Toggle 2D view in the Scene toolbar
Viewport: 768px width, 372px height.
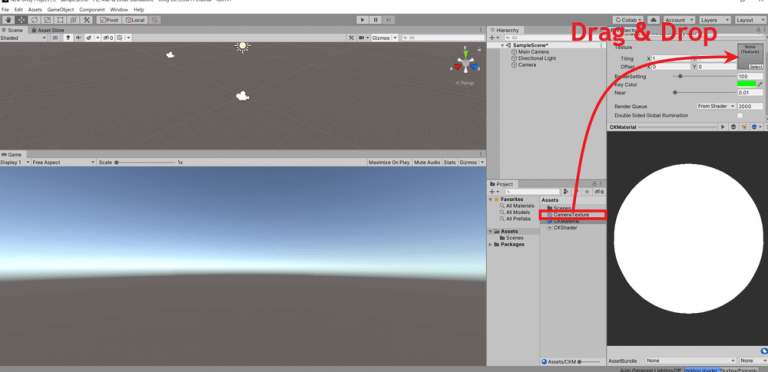tap(55, 38)
